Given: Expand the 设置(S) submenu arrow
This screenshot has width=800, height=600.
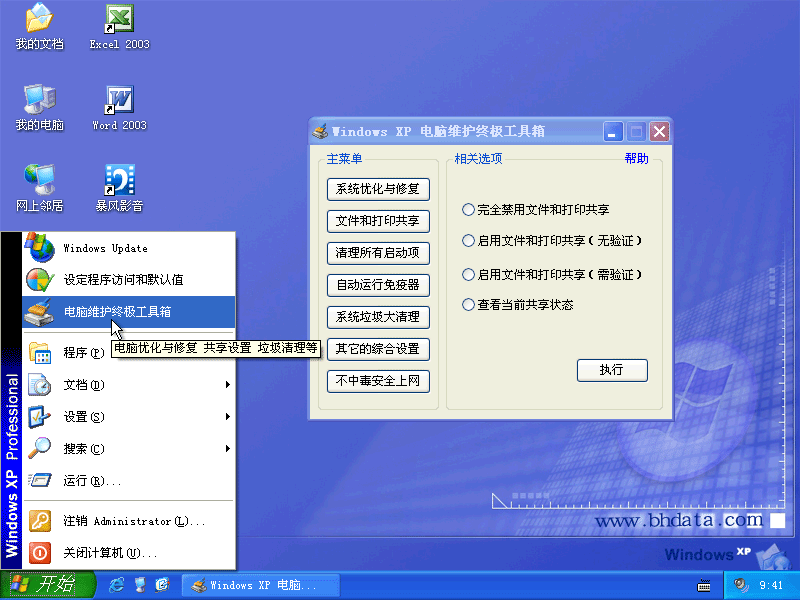Looking at the screenshot, I should click(x=228, y=417).
